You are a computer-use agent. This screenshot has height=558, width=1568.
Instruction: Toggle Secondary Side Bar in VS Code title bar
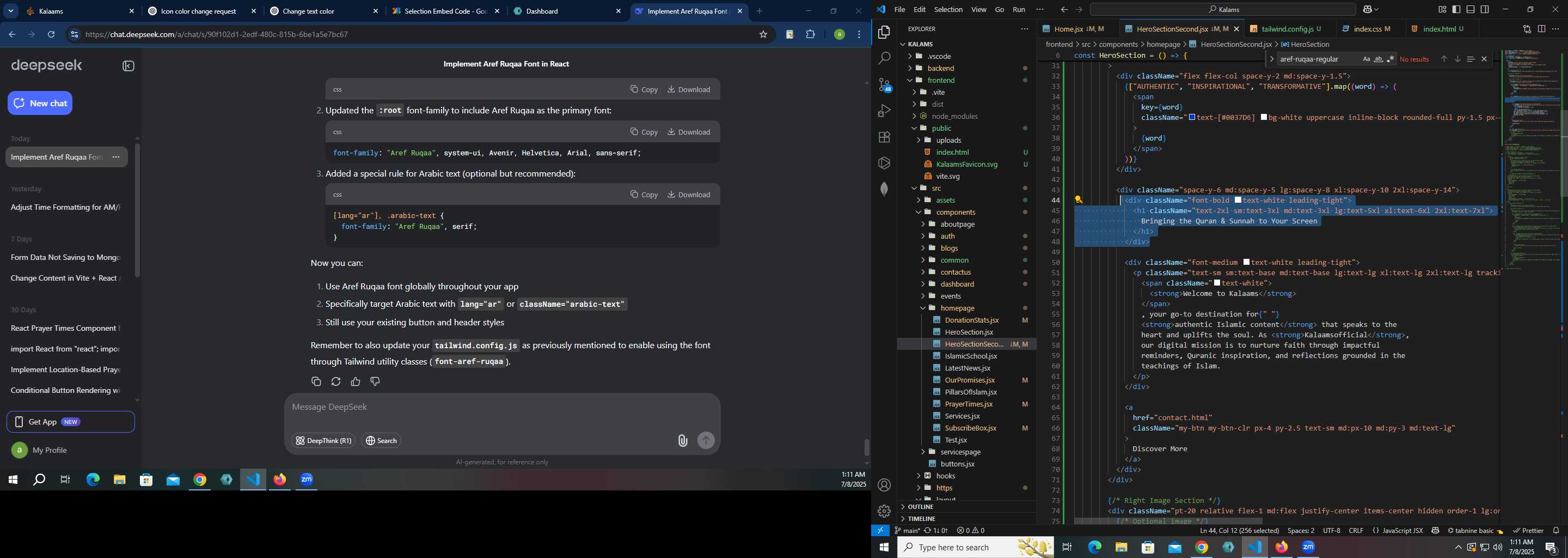(1485, 10)
